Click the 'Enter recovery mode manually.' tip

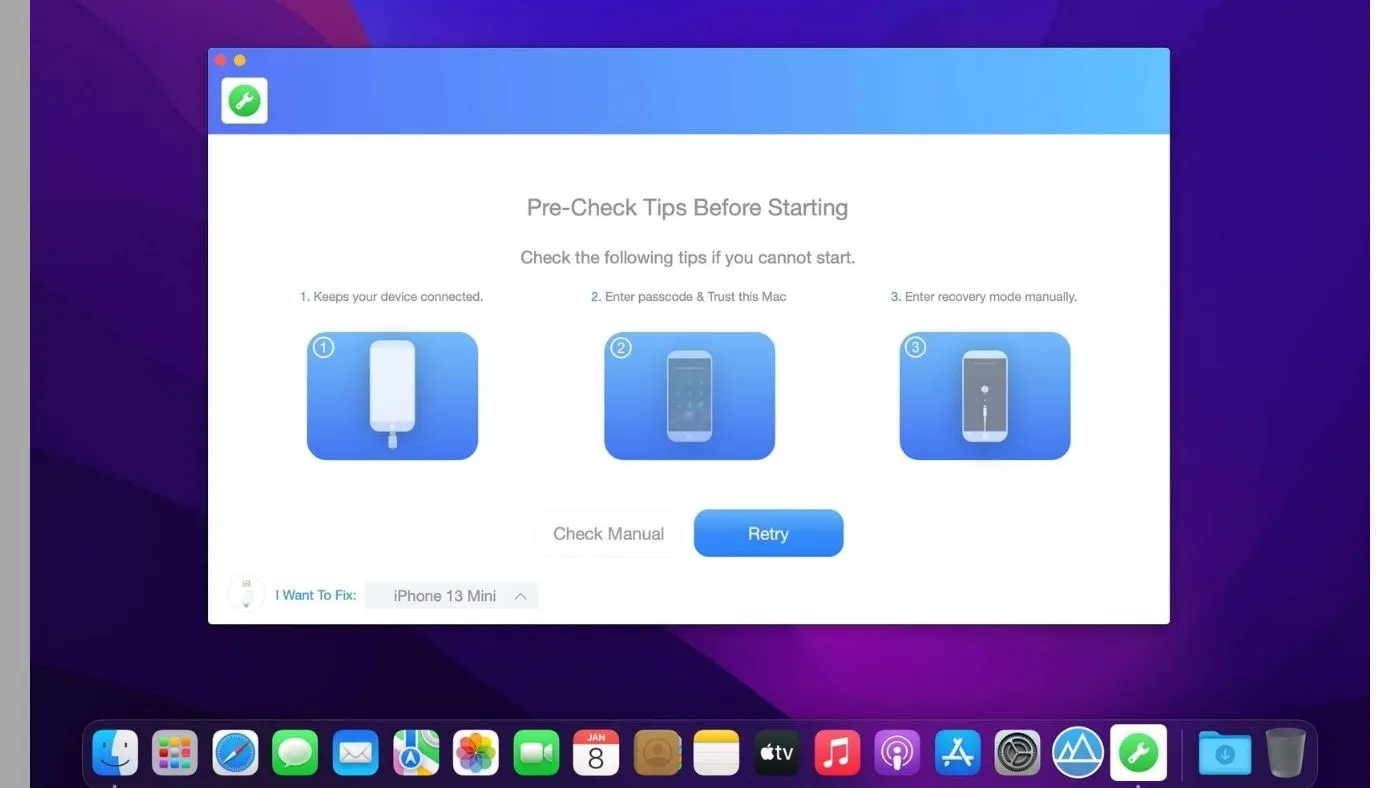pos(984,297)
